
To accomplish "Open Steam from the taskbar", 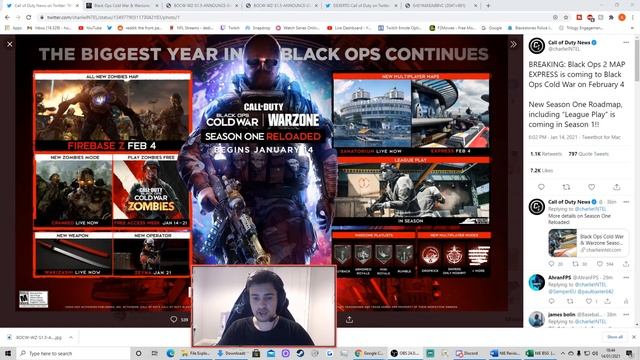I will (x=300, y=353).
